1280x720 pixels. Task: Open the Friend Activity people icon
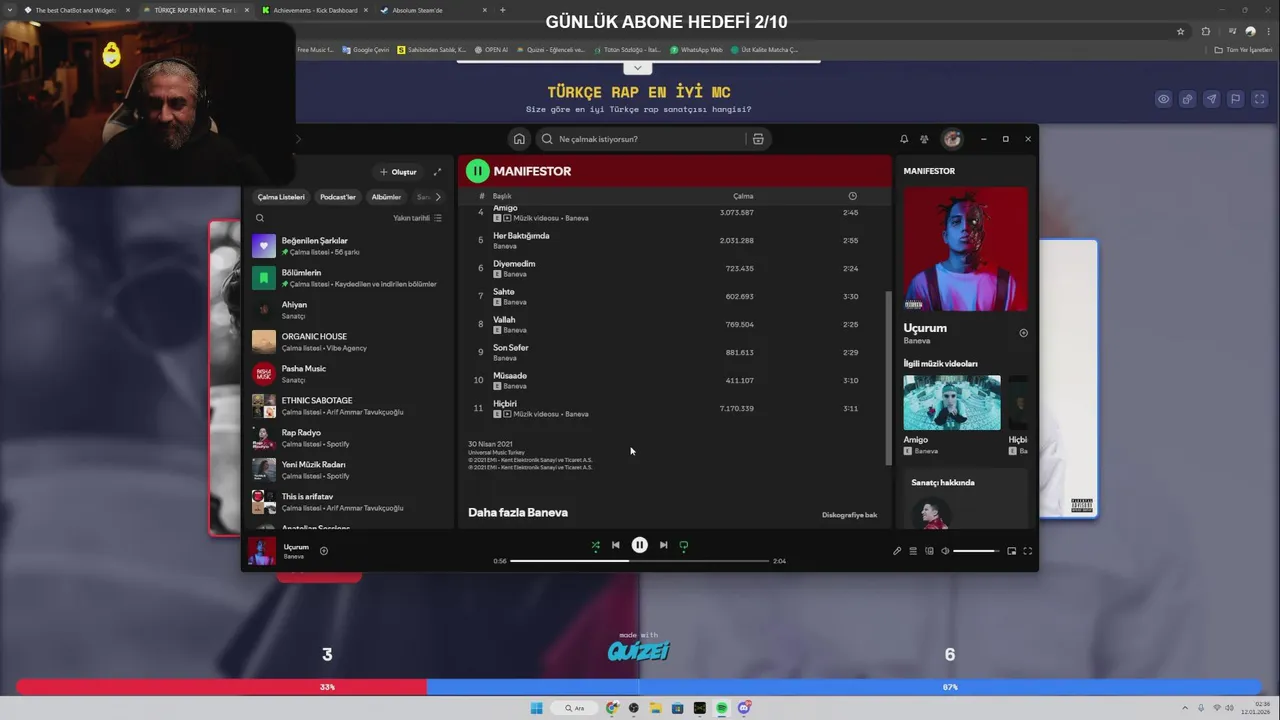tap(924, 139)
